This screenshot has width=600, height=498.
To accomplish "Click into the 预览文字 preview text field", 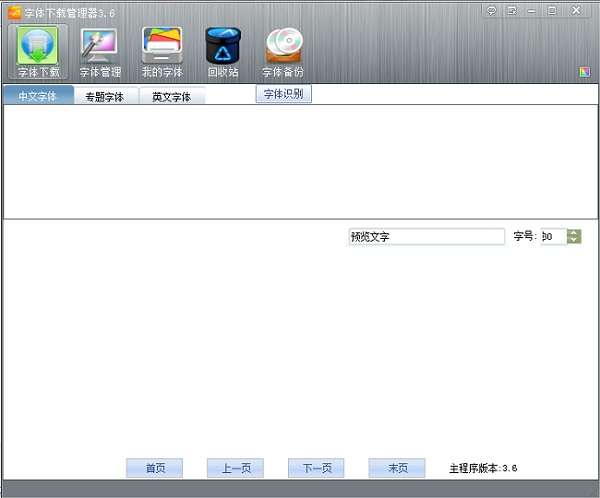I will coord(427,237).
